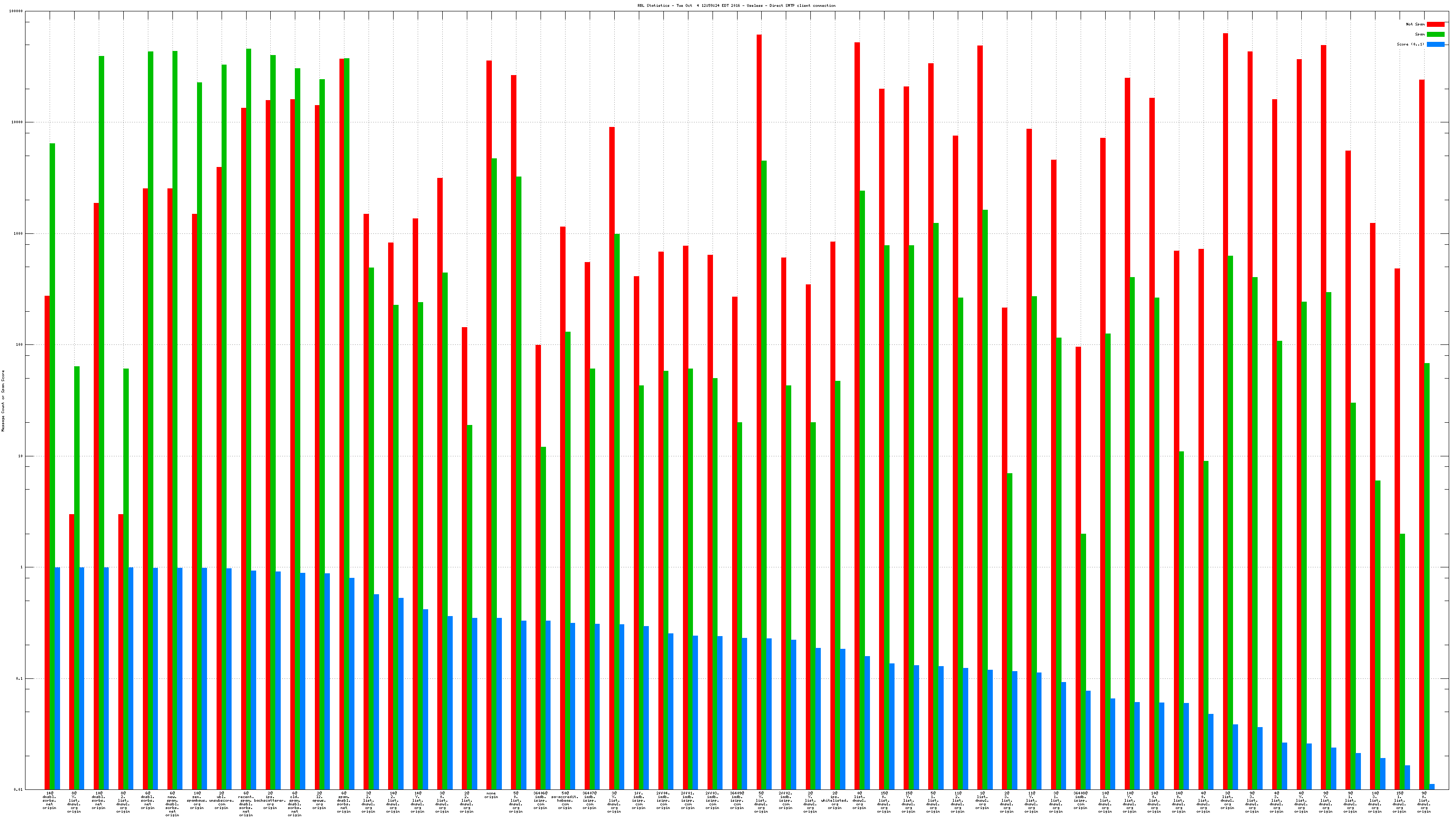
Task: Click the 'none origin' x-axis label
Action: point(490,795)
